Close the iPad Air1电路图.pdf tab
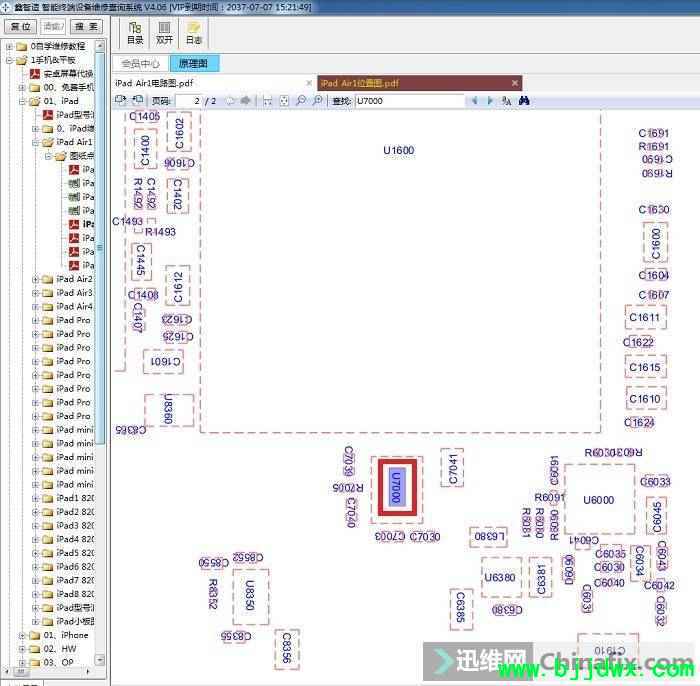The image size is (700, 686). point(308,83)
